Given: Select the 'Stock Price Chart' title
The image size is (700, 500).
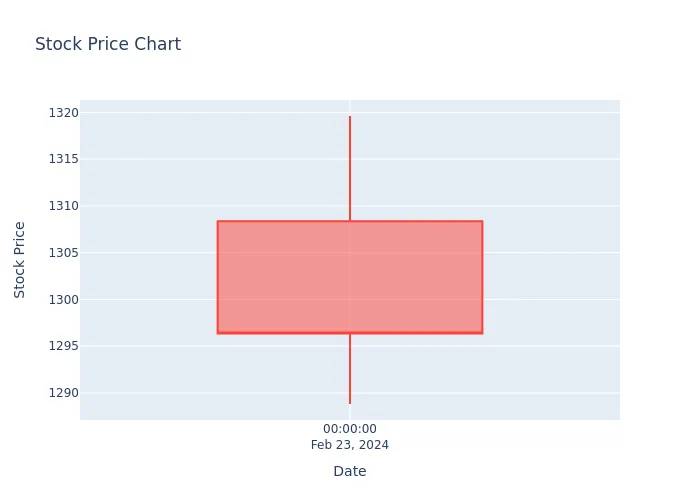Looking at the screenshot, I should 108,44.
